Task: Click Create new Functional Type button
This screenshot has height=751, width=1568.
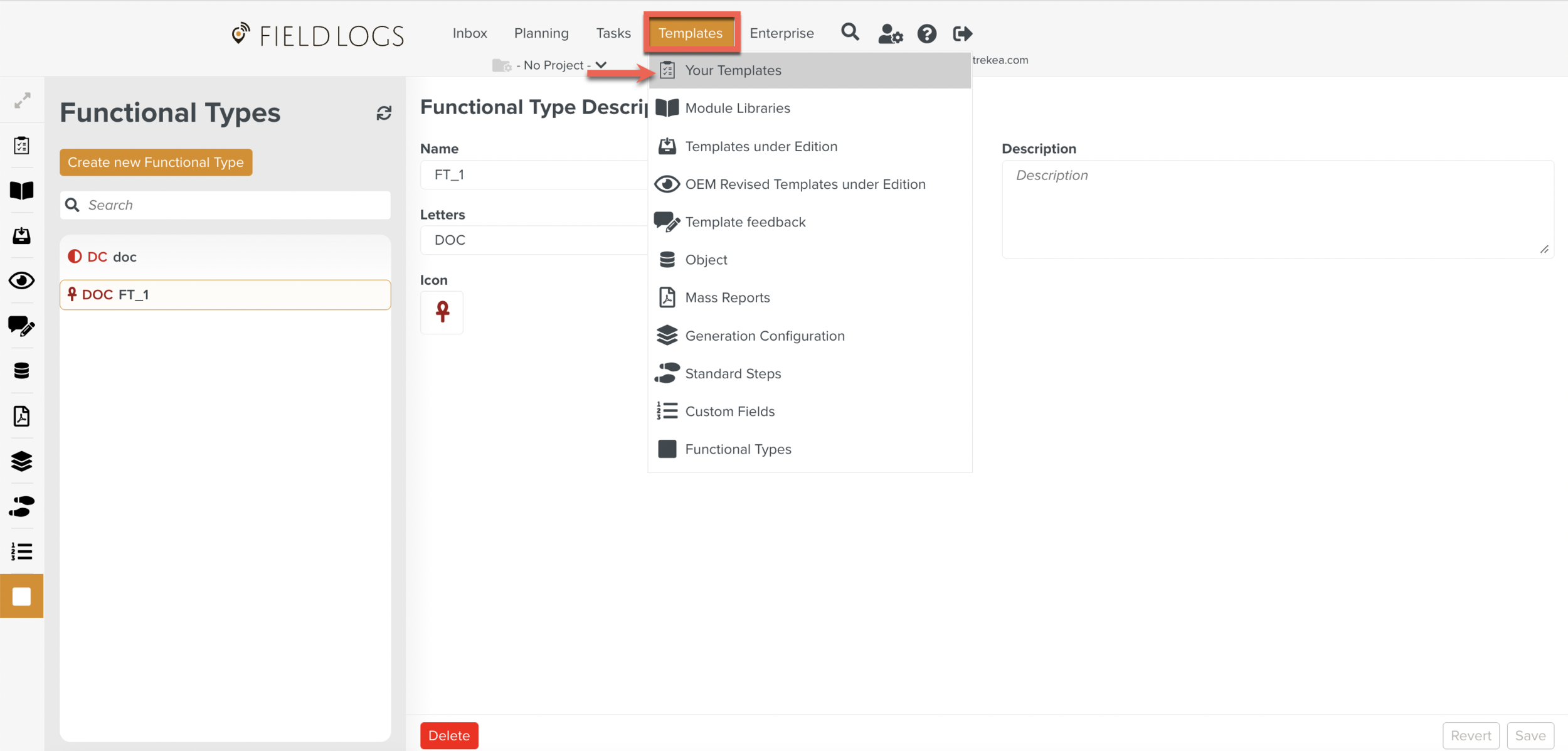Action: [x=156, y=162]
